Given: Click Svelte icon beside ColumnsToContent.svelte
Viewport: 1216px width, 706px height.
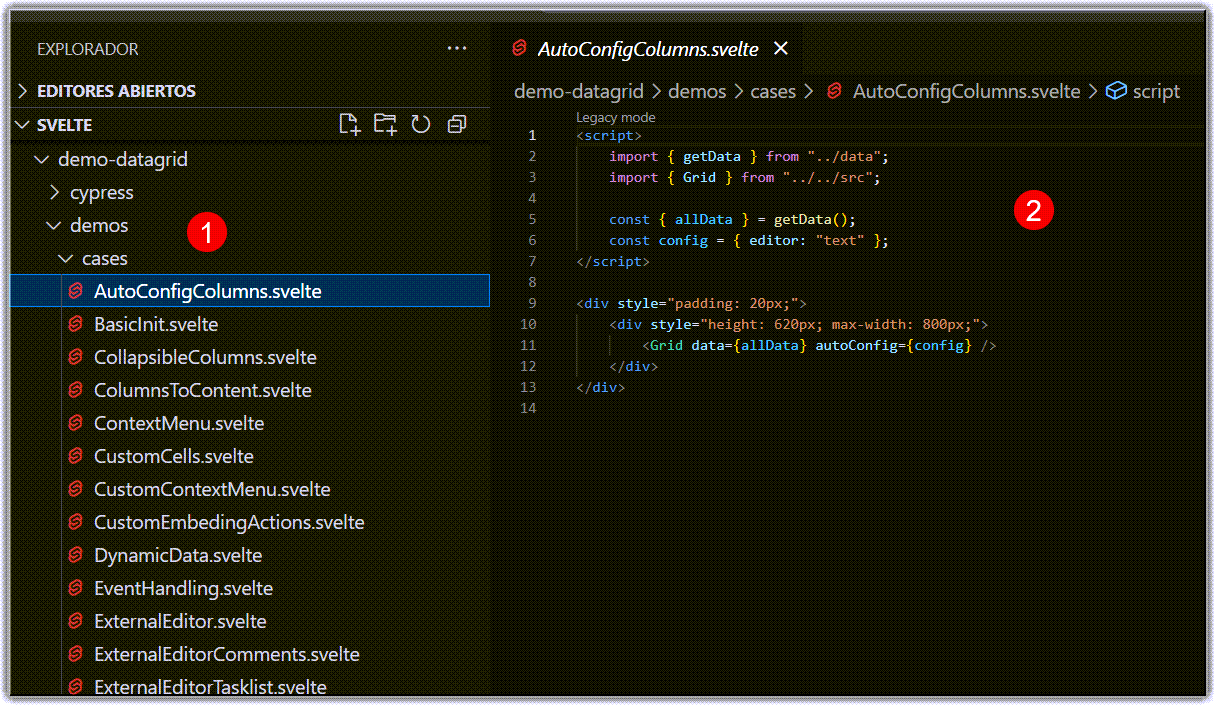Looking at the screenshot, I should point(74,390).
